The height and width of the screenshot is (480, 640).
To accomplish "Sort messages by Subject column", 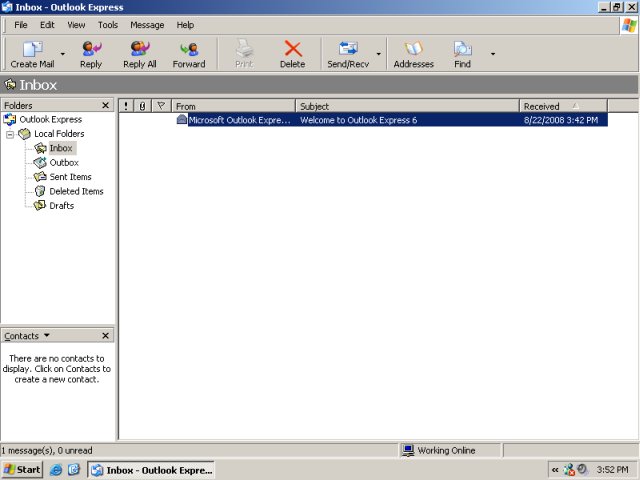I will (x=407, y=106).
